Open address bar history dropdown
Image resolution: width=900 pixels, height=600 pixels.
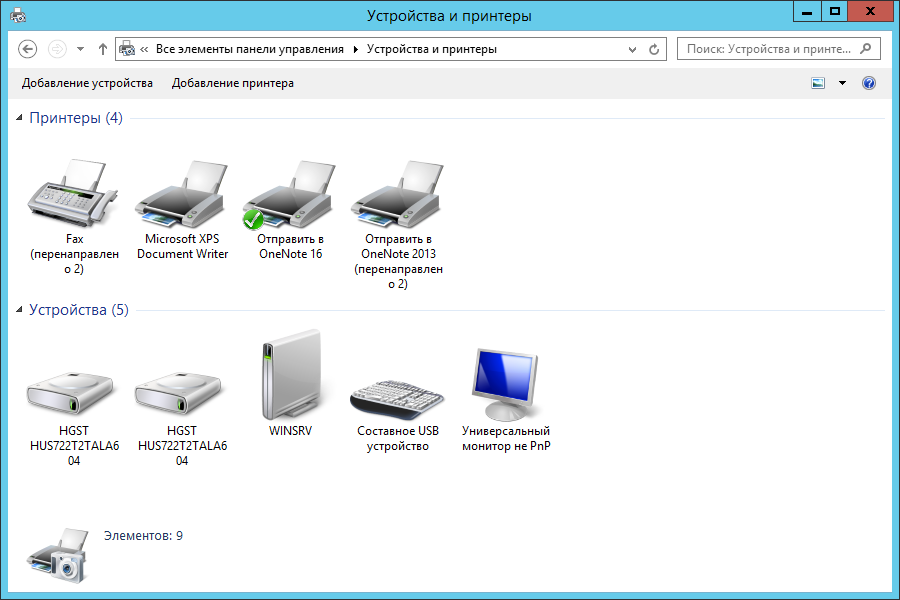pyautogui.click(x=633, y=49)
